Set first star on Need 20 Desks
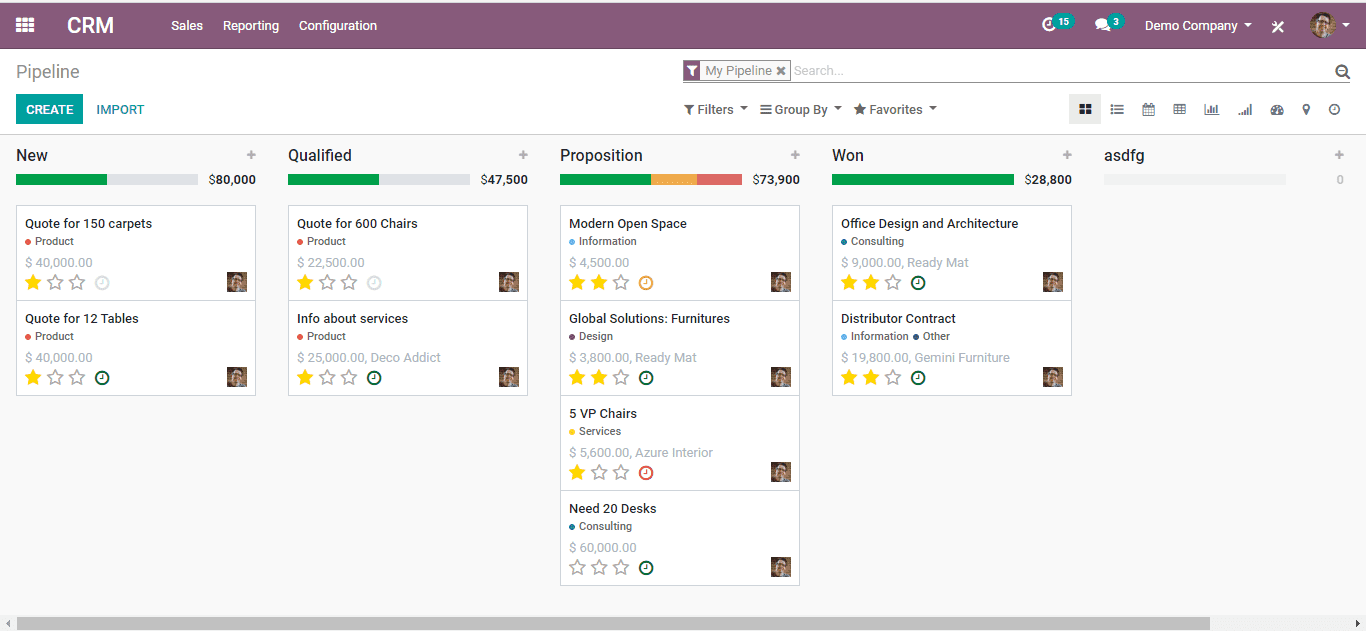The height and width of the screenshot is (631, 1366). click(x=577, y=568)
